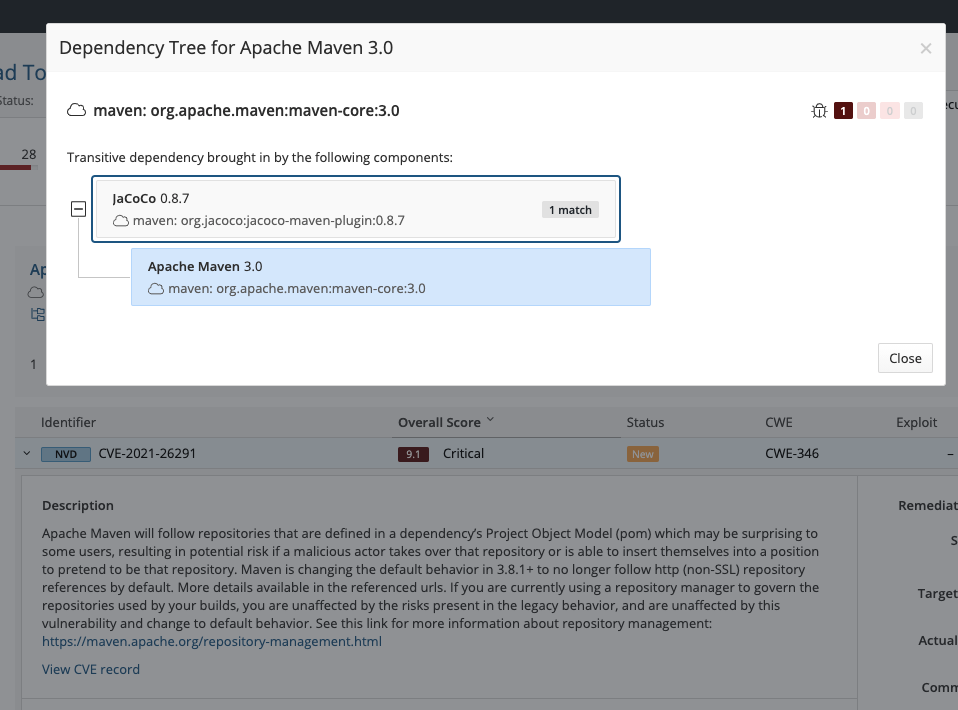Click the cloud icon next to jacoco-maven-plugin
Viewport: 958px width, 710px height.
[121, 221]
